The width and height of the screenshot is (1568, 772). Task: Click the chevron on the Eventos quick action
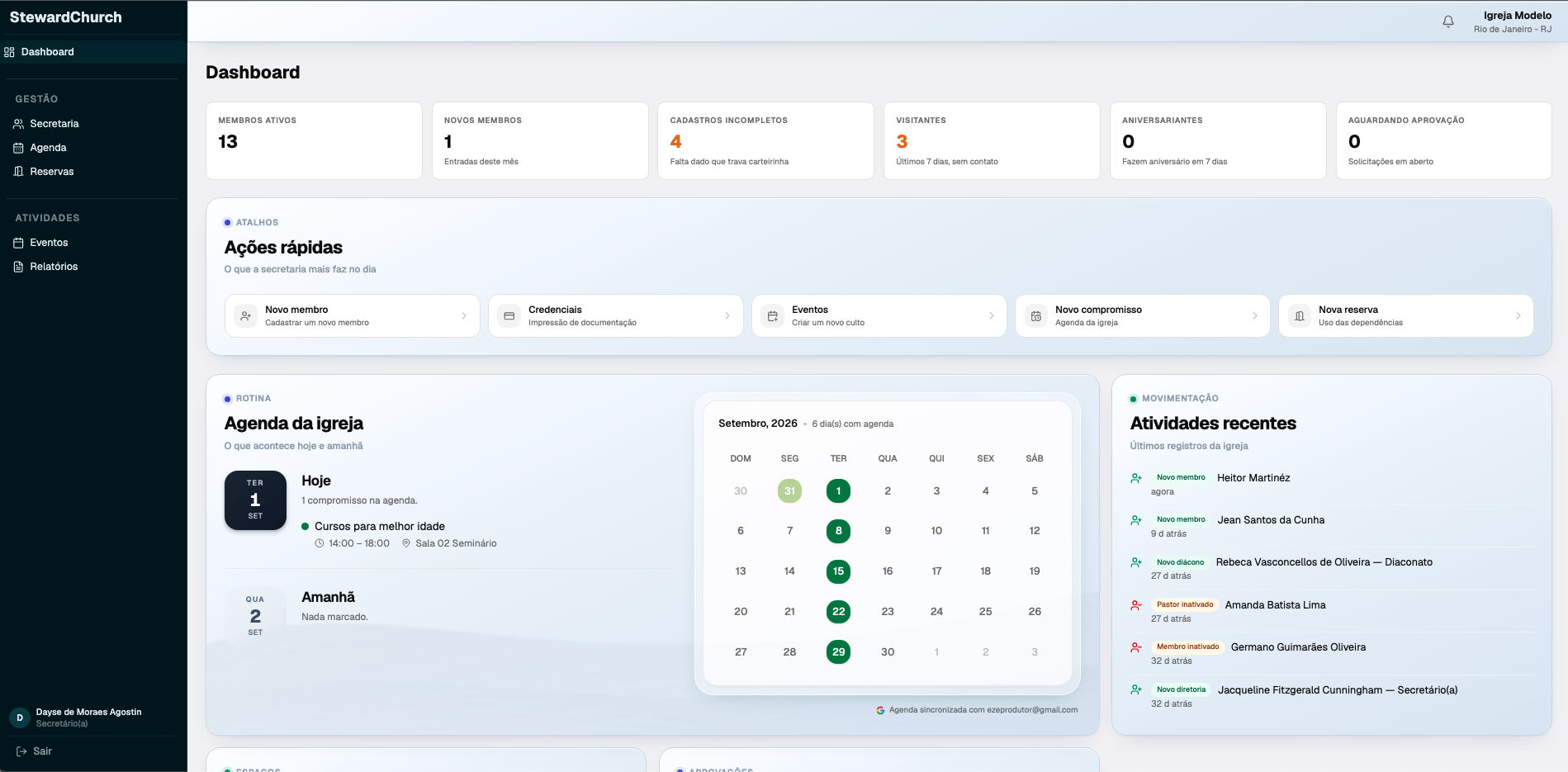pos(992,316)
